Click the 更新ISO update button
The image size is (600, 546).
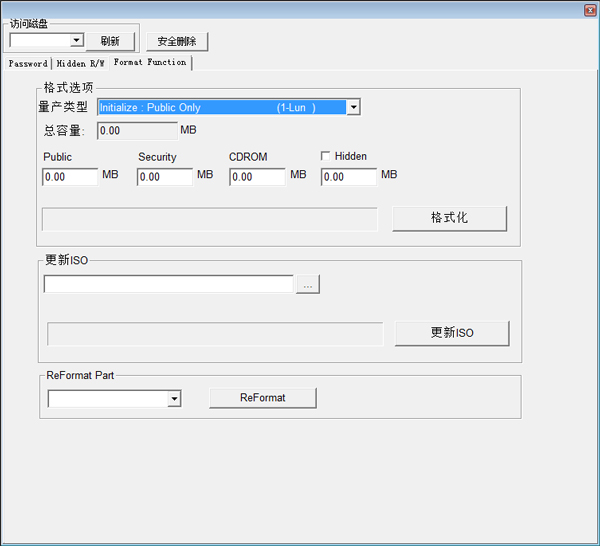pyautogui.click(x=452, y=333)
